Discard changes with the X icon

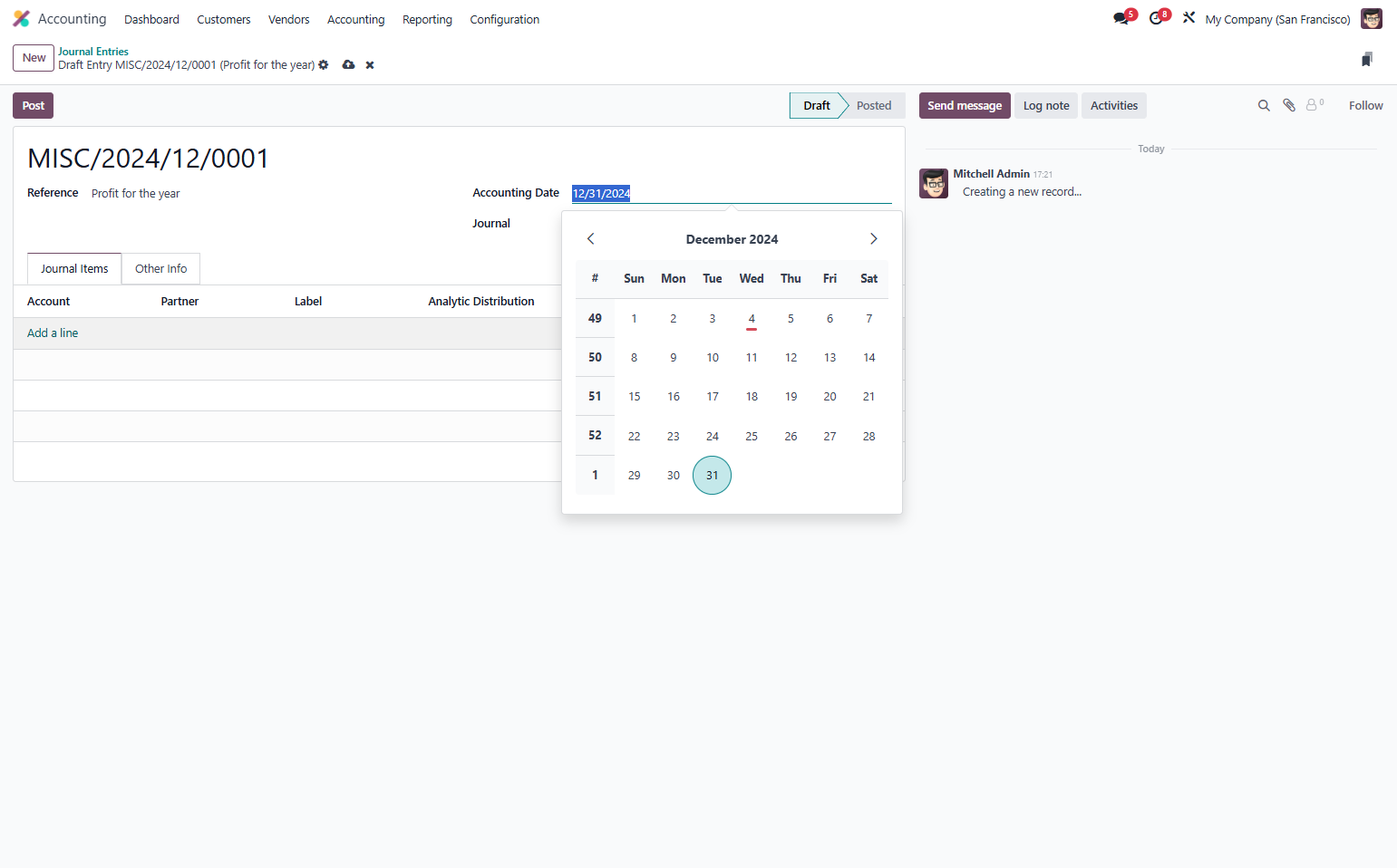[370, 65]
